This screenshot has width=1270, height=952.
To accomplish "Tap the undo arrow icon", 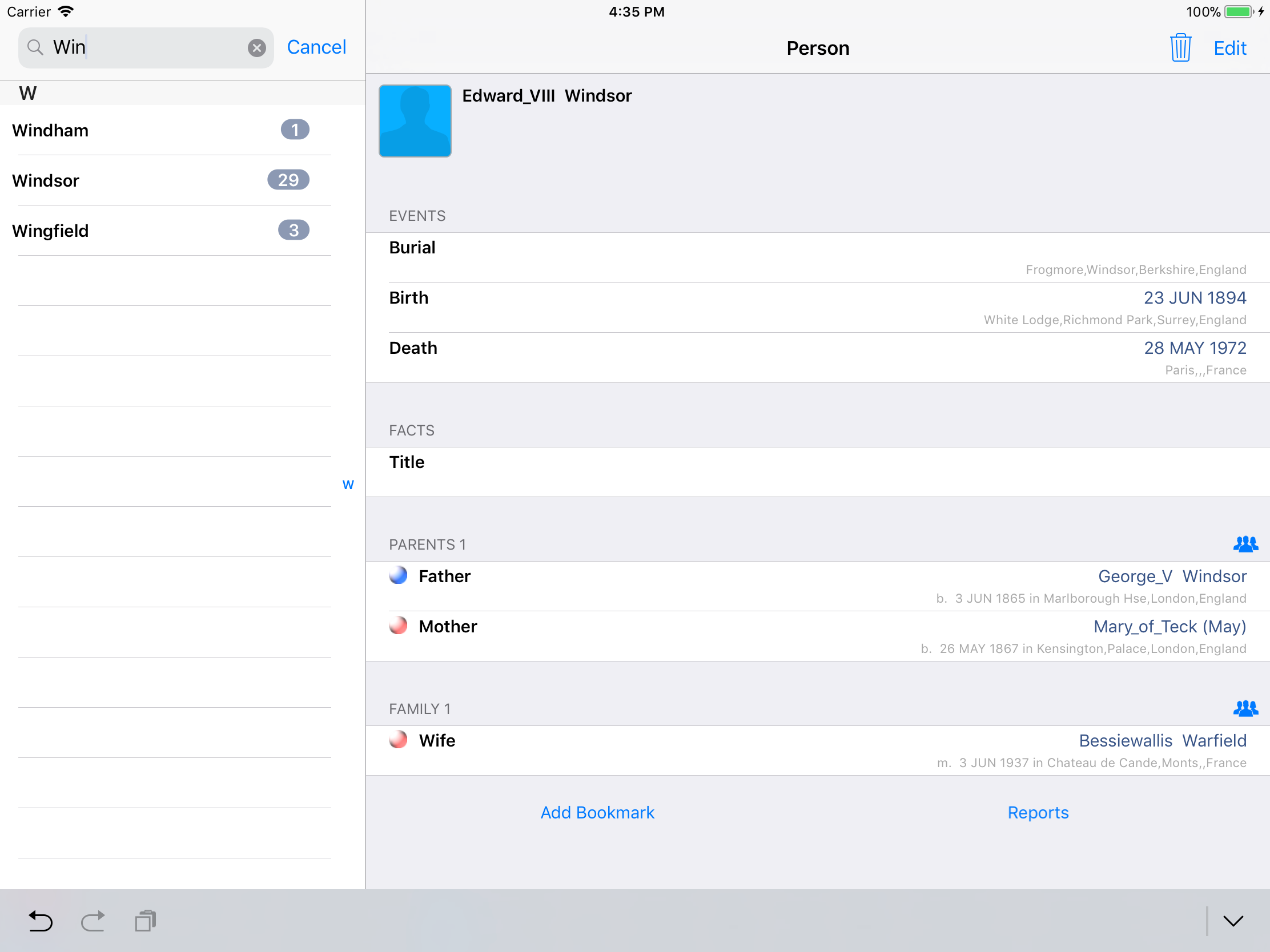I will (x=40, y=921).
